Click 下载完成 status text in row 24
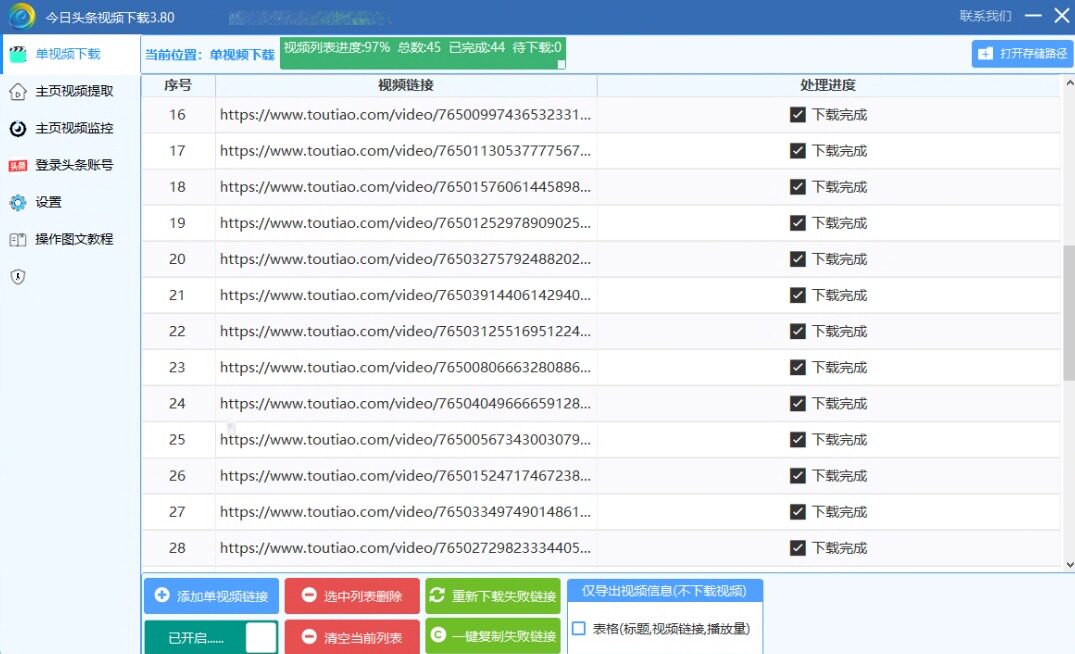The image size is (1075, 654). point(839,404)
